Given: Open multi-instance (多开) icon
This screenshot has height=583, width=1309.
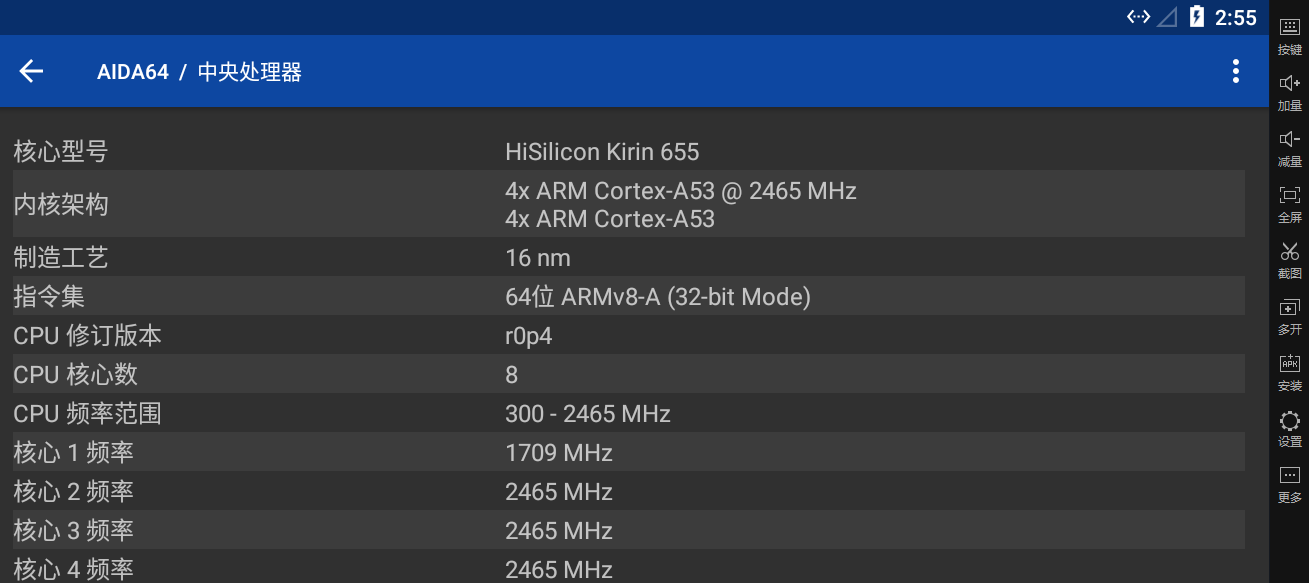Looking at the screenshot, I should [1290, 317].
